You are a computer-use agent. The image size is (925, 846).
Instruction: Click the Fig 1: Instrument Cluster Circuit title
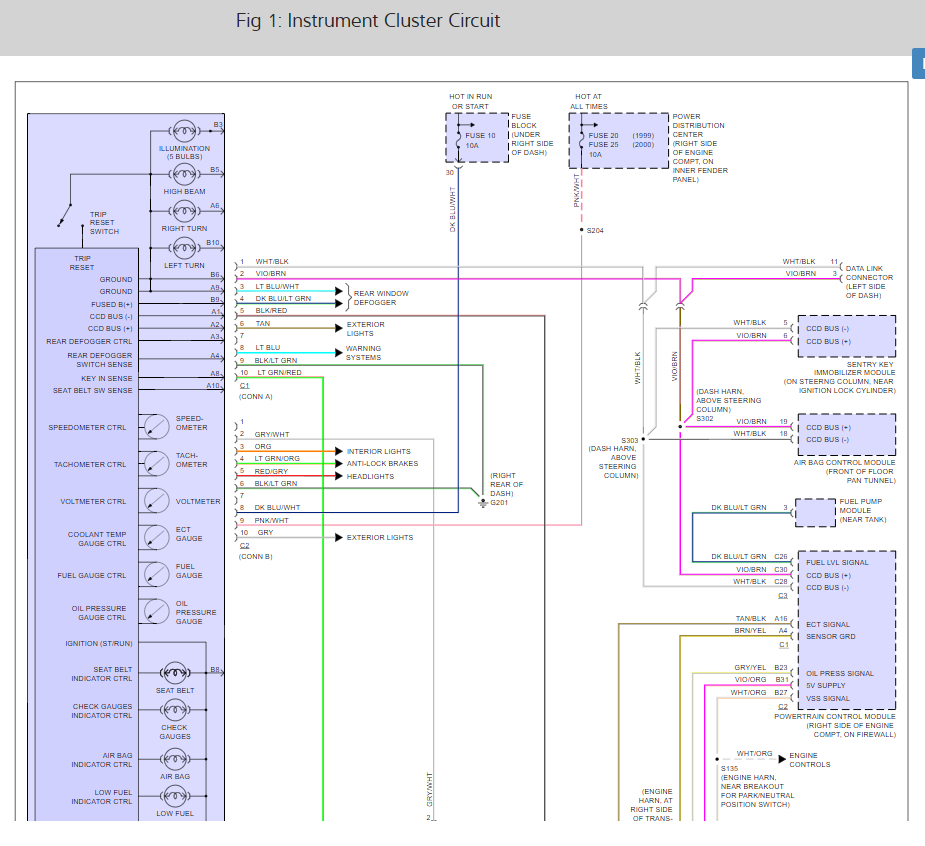[x=368, y=21]
